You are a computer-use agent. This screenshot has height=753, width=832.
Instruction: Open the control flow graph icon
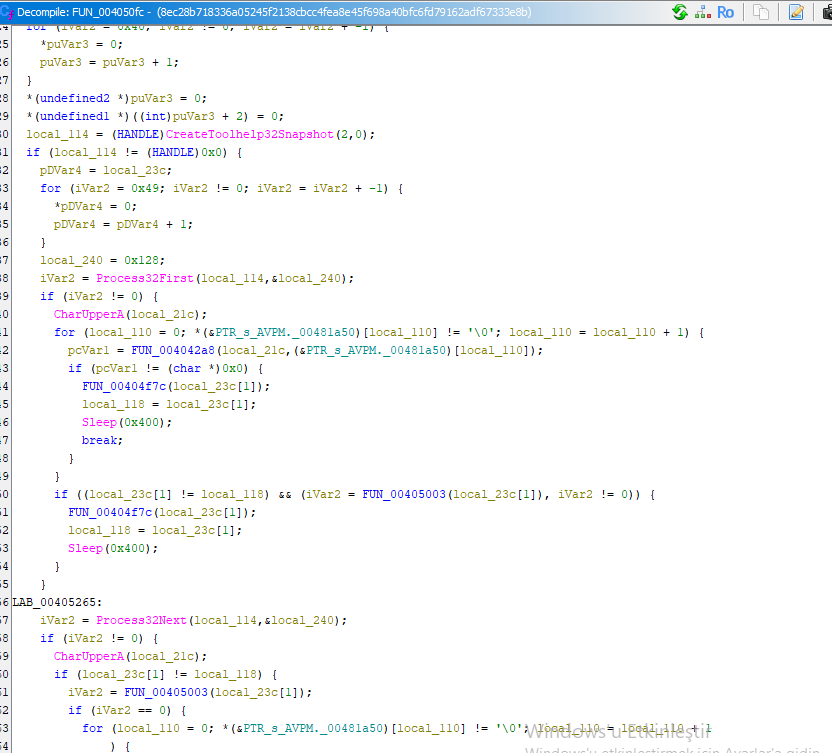pos(701,12)
